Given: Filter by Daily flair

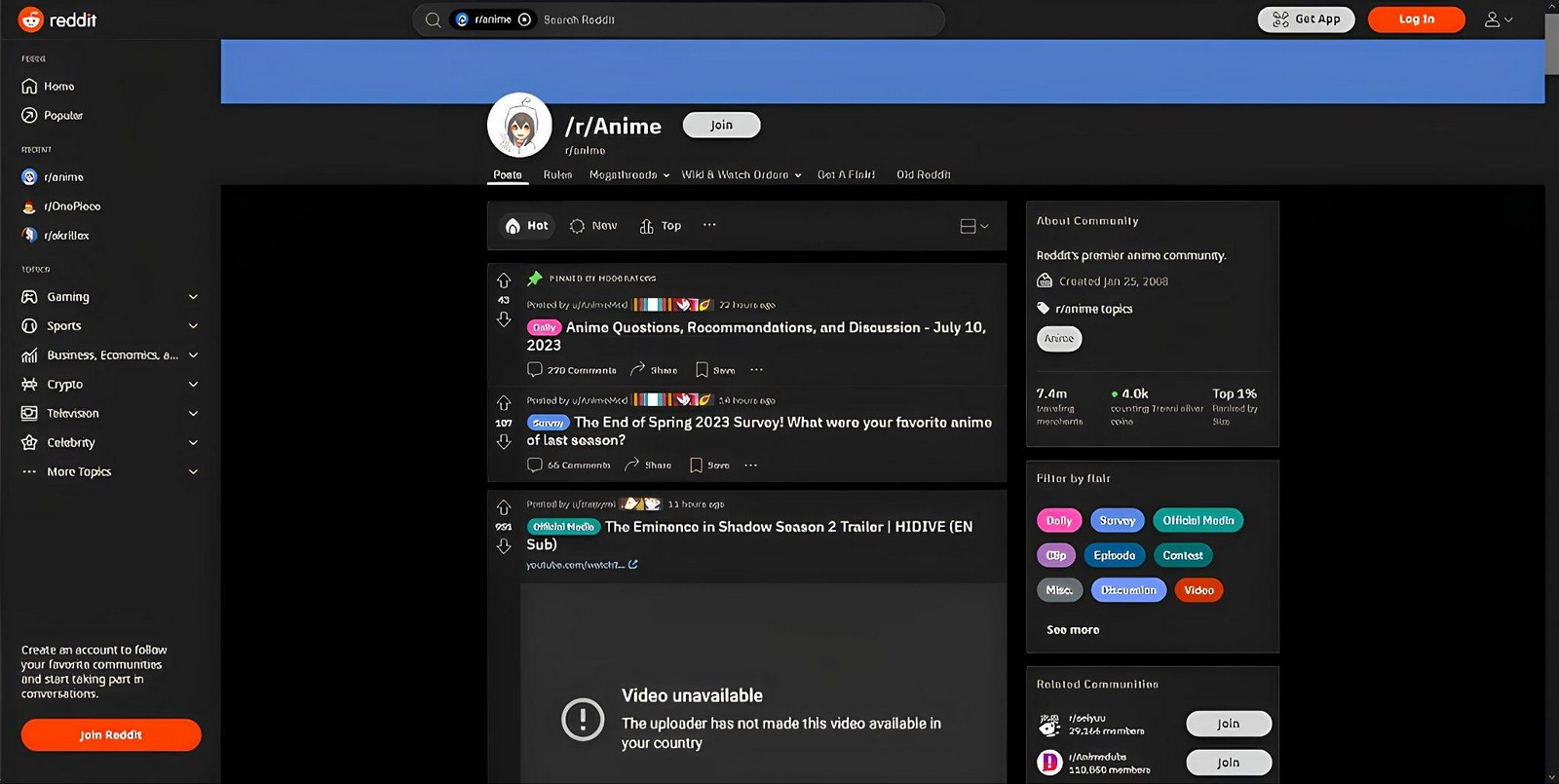Looking at the screenshot, I should click(1059, 521).
